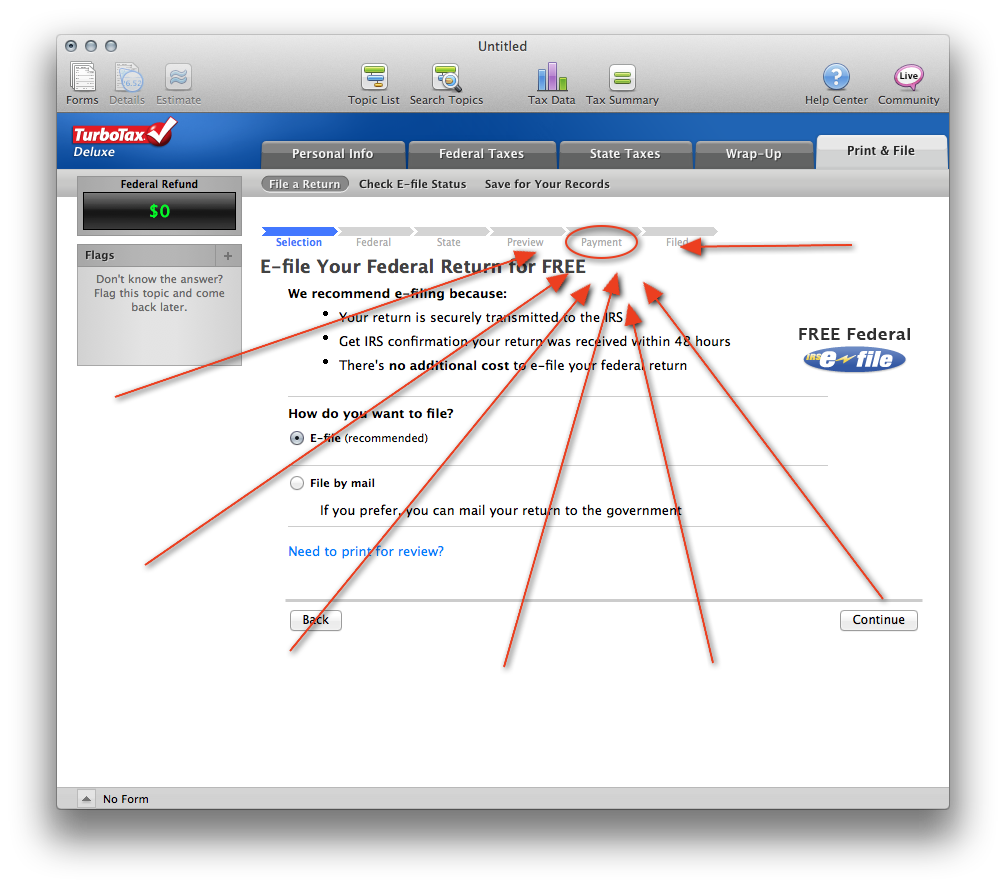
Task: Click the No Form status text
Action: [126, 799]
